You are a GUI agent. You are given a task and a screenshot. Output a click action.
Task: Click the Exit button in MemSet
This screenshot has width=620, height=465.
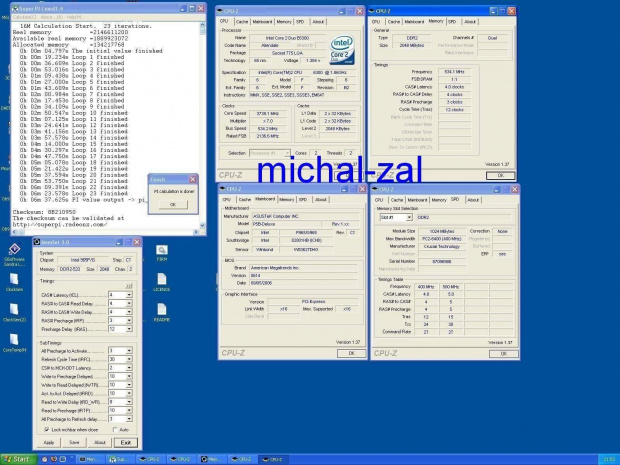(x=126, y=442)
